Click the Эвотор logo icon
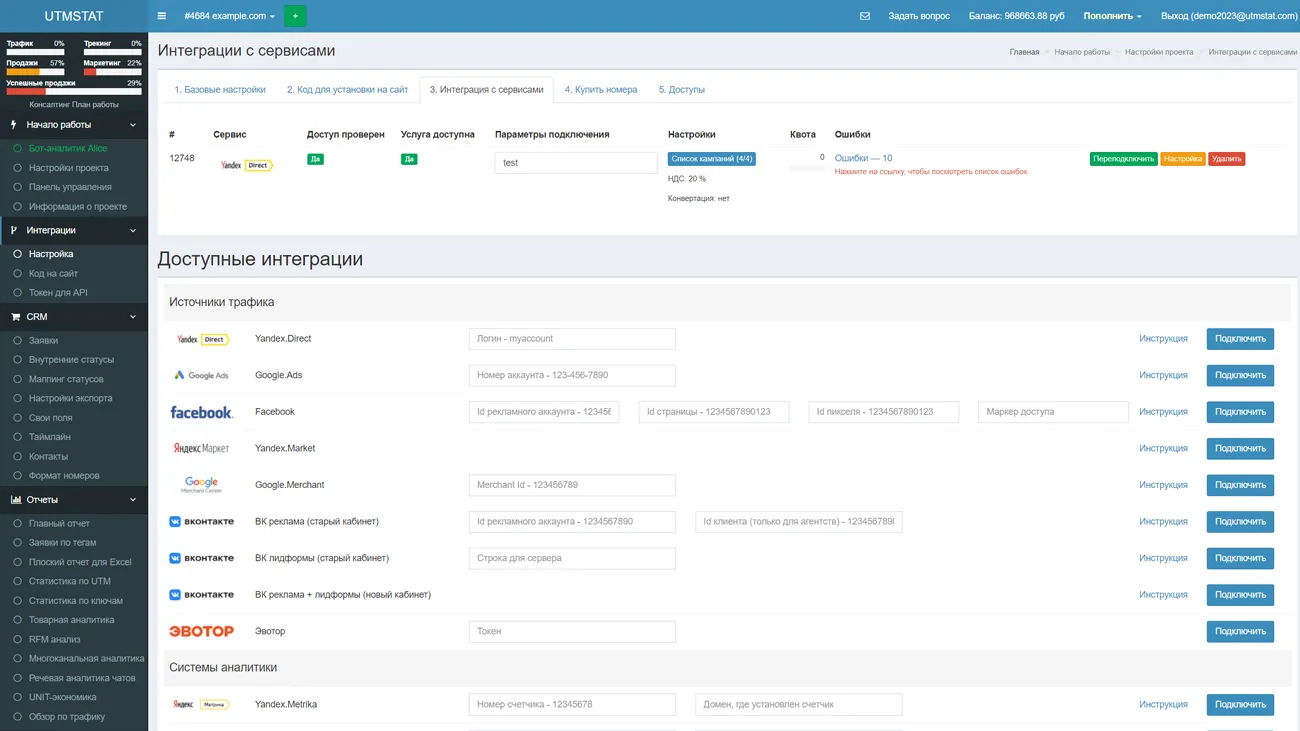 tap(201, 631)
